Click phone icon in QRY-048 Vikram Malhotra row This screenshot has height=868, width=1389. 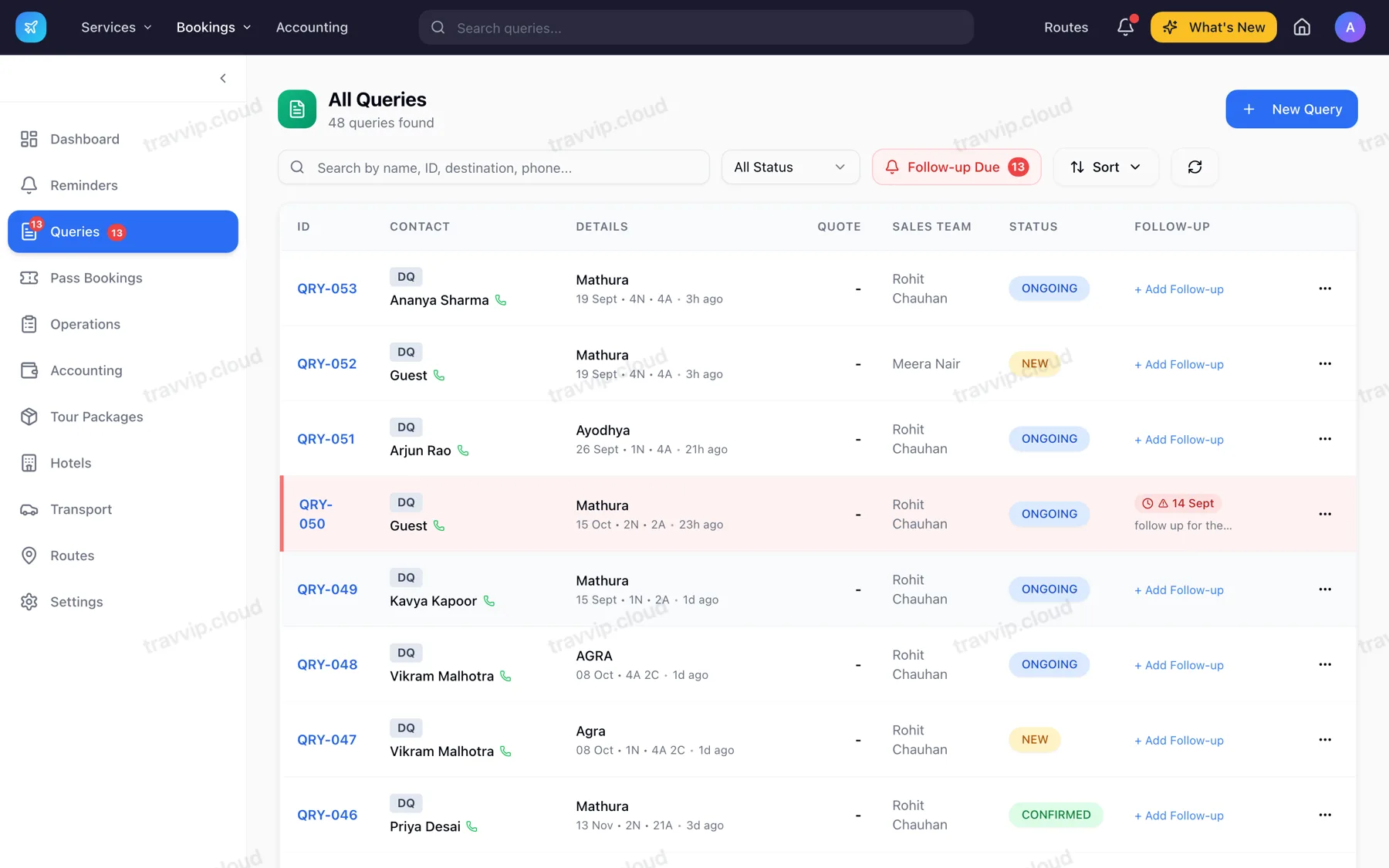(506, 676)
